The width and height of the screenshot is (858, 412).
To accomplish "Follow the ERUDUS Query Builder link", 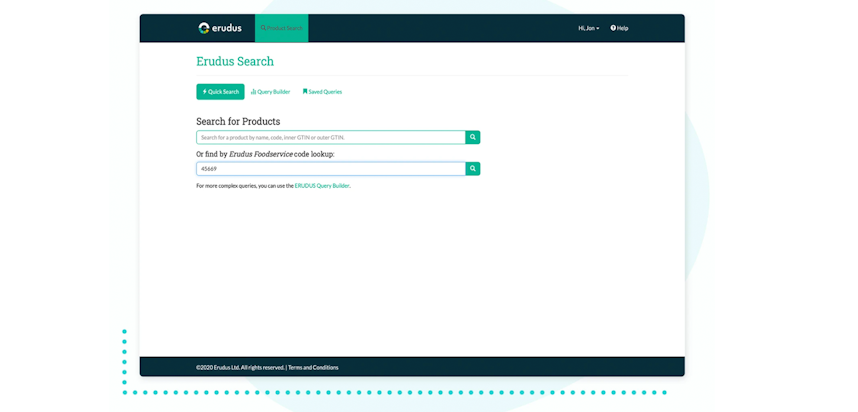I will pos(322,186).
